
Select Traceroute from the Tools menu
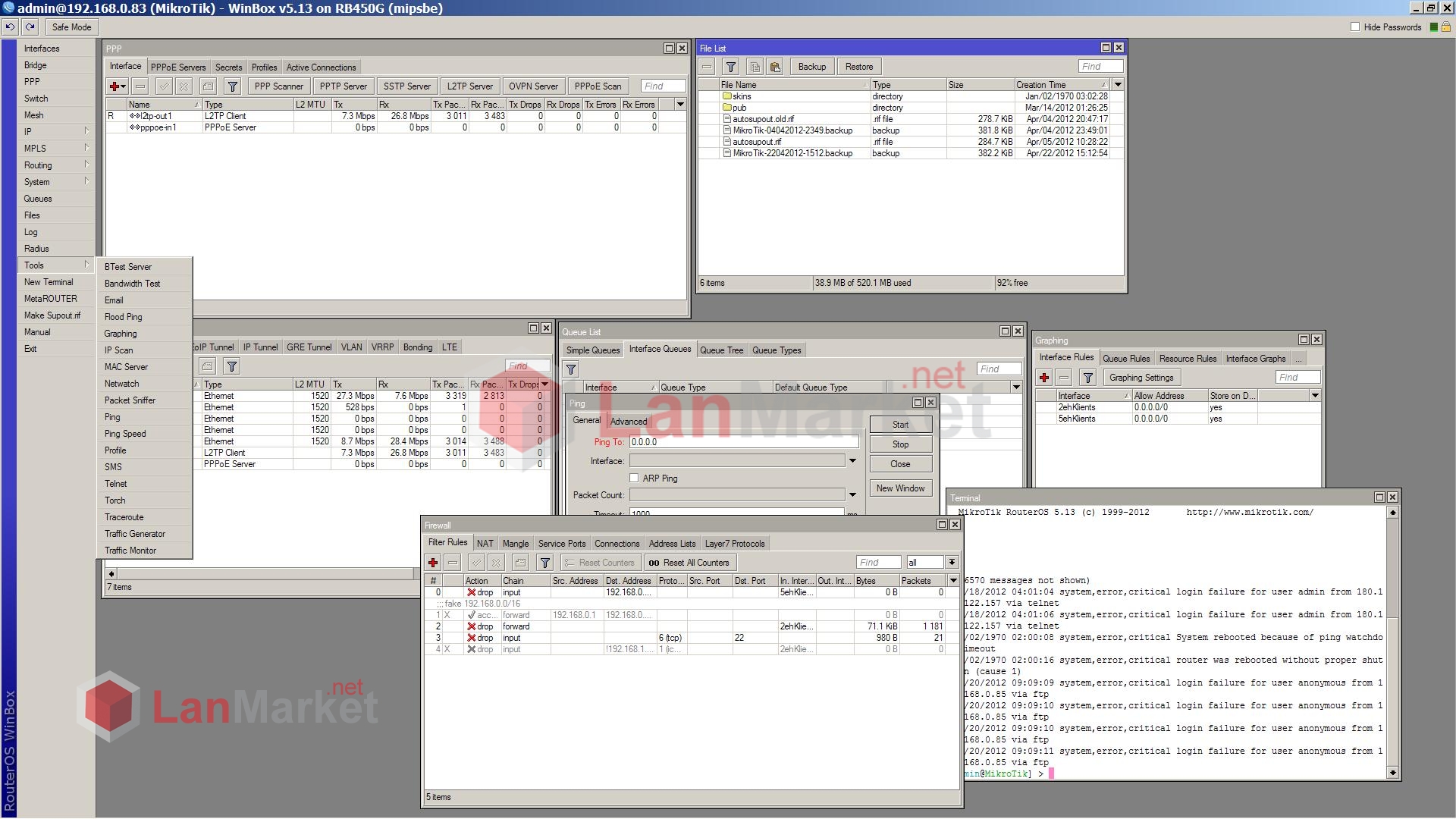point(124,517)
